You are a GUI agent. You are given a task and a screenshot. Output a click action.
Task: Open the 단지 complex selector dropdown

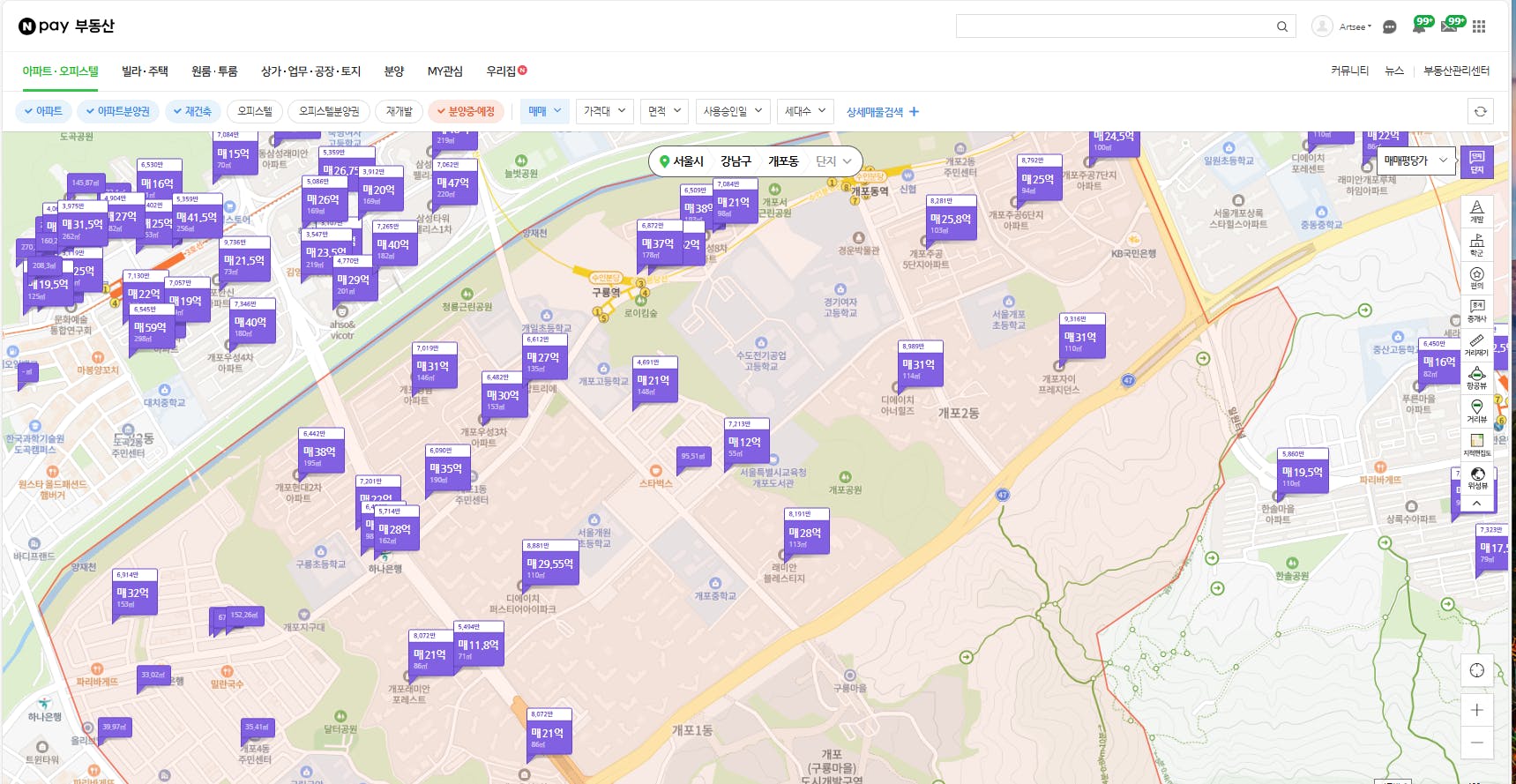tap(833, 161)
